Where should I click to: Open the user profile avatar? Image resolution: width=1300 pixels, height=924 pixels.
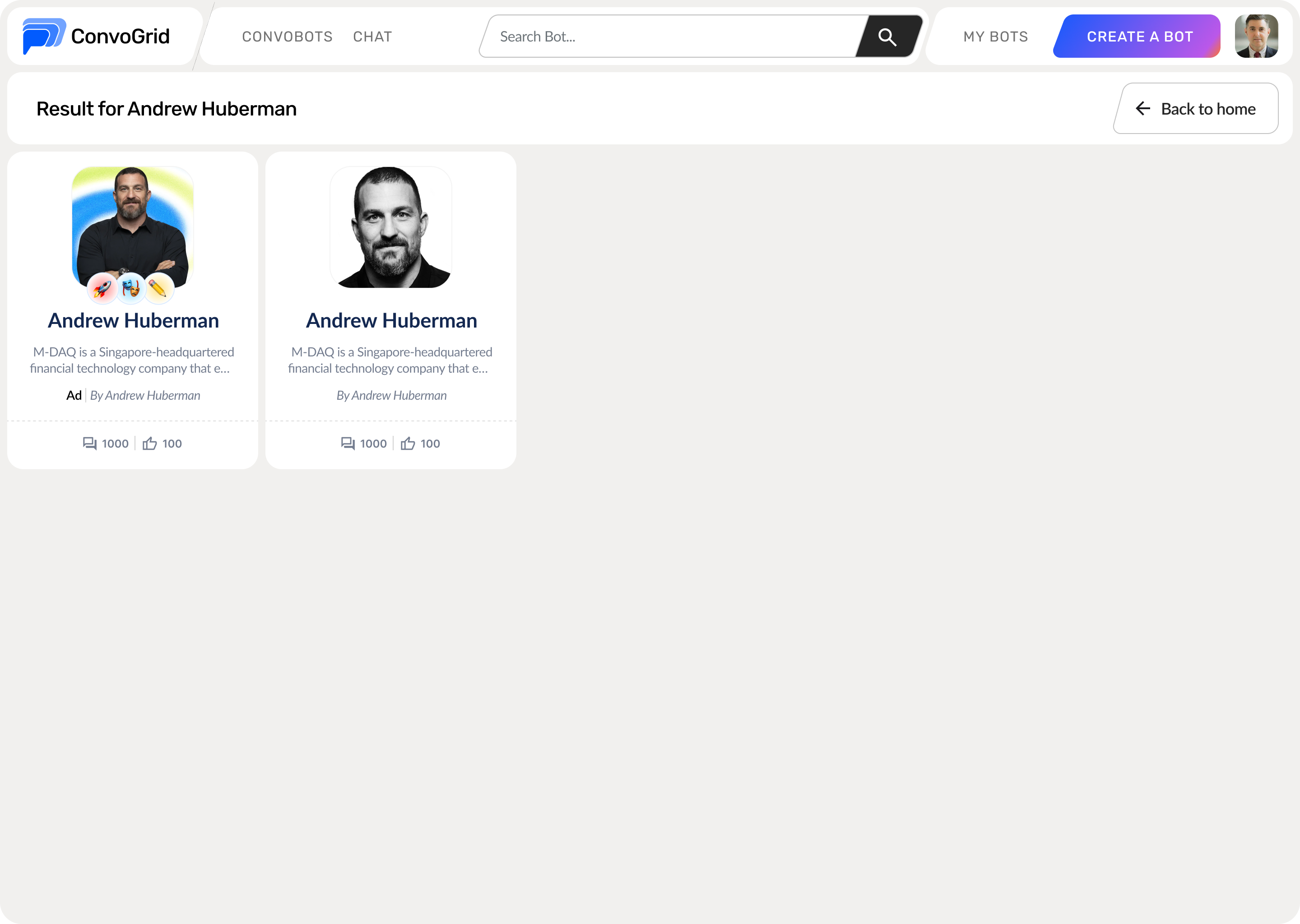tap(1256, 37)
